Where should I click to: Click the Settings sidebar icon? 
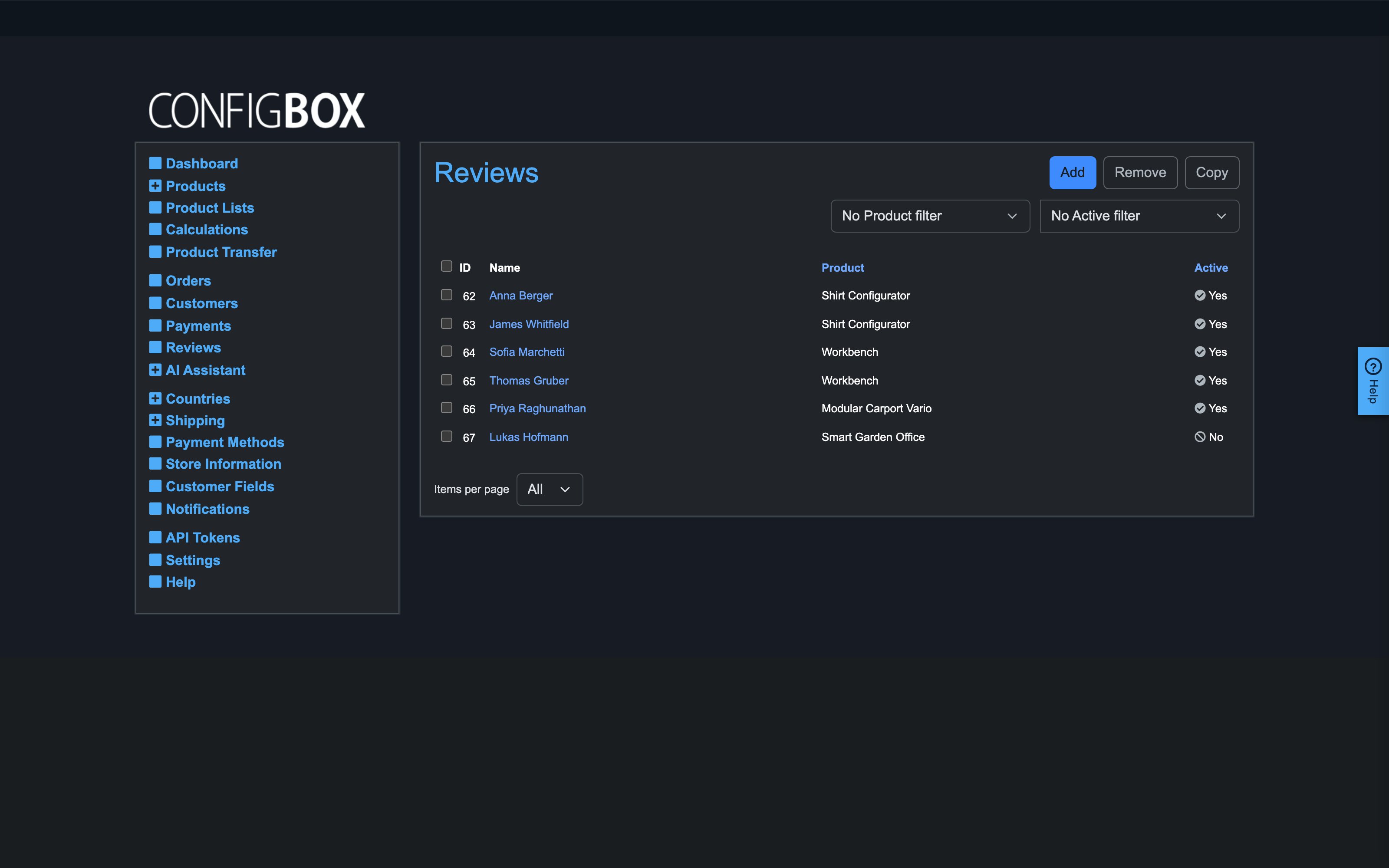coord(155,560)
